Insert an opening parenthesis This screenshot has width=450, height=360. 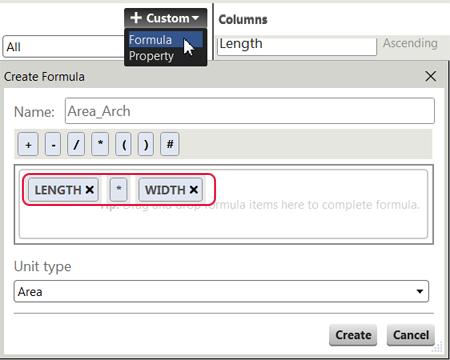pyautogui.click(x=123, y=144)
